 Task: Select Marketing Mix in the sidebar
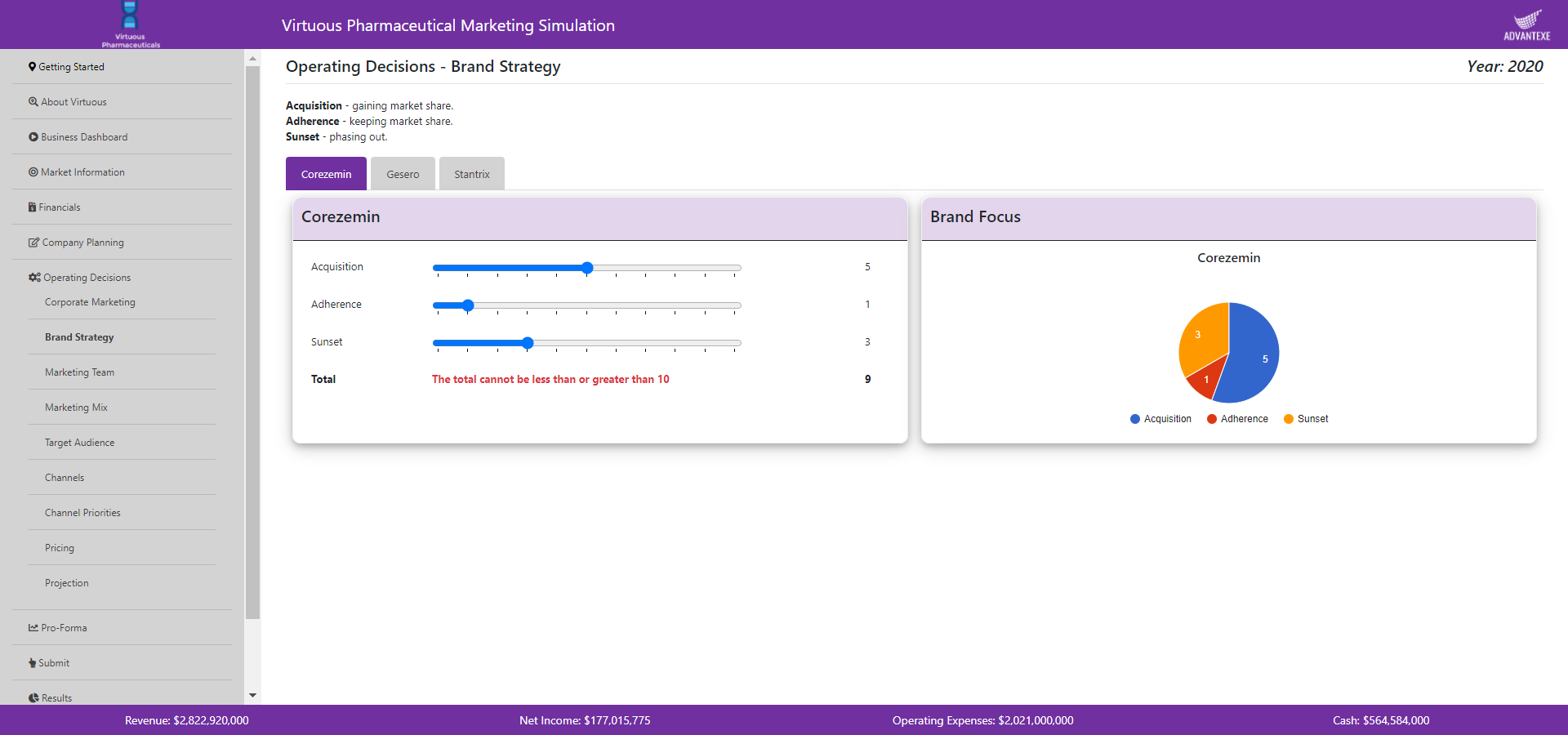75,407
